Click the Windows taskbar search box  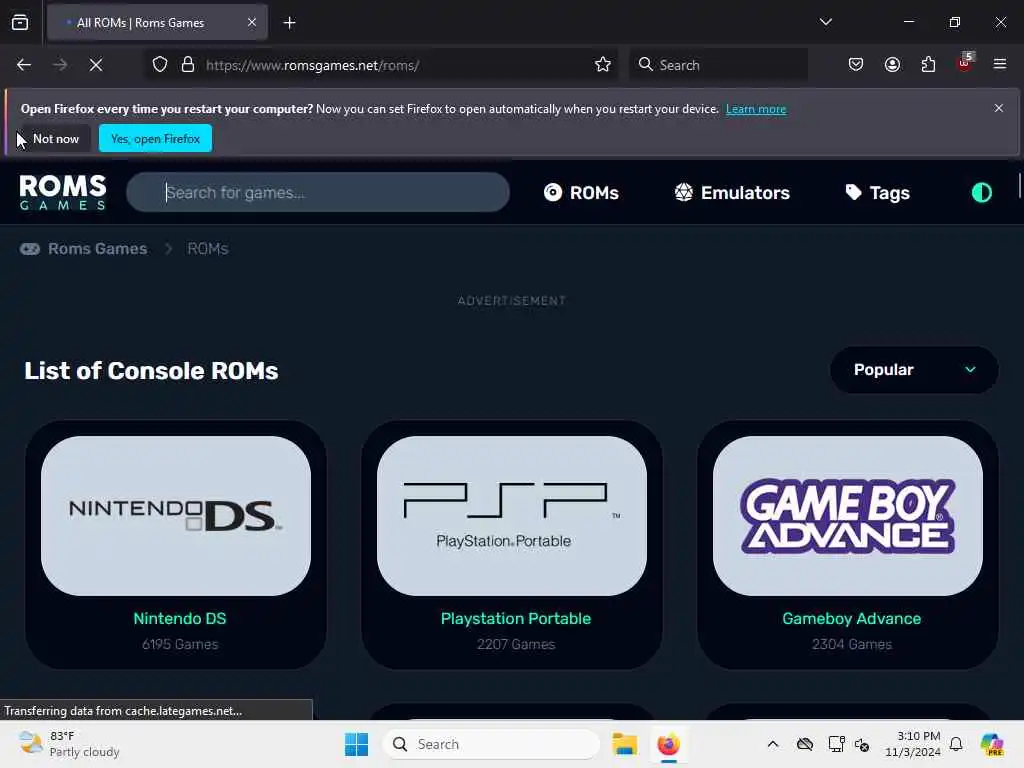(491, 744)
